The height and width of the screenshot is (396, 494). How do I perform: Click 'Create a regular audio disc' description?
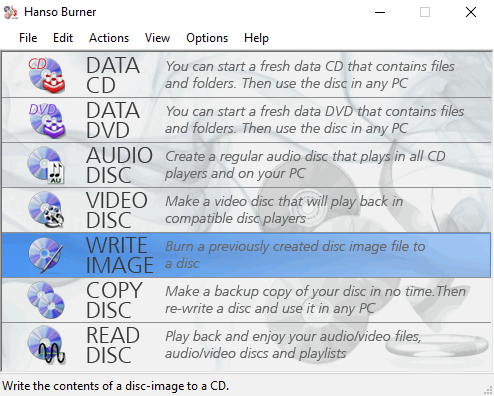(305, 165)
